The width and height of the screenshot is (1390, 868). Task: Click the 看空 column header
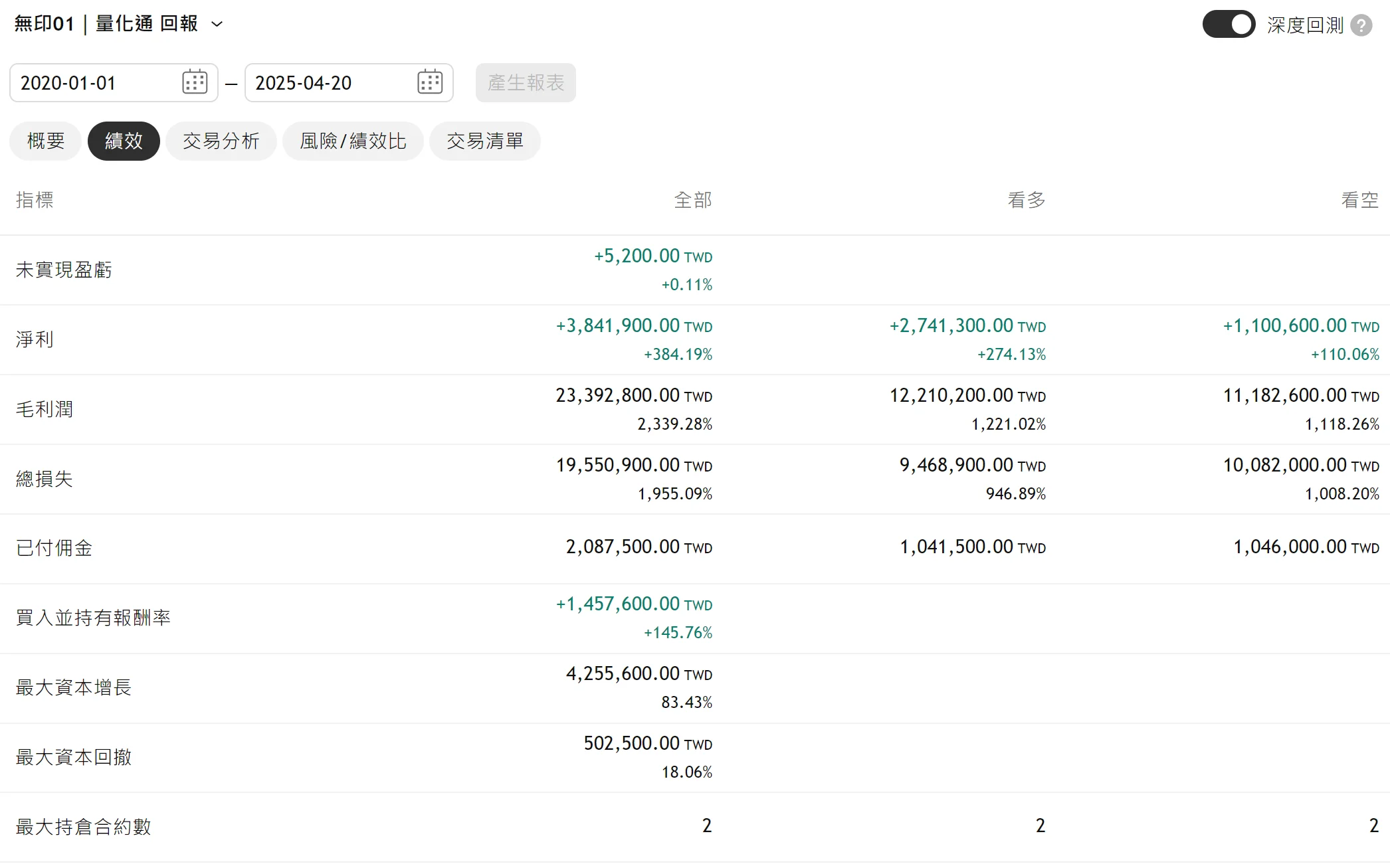point(1360,200)
